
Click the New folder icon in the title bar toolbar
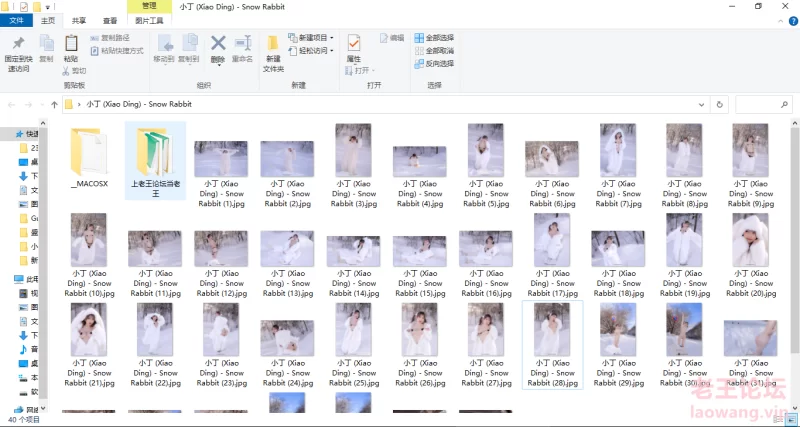click(37, 7)
